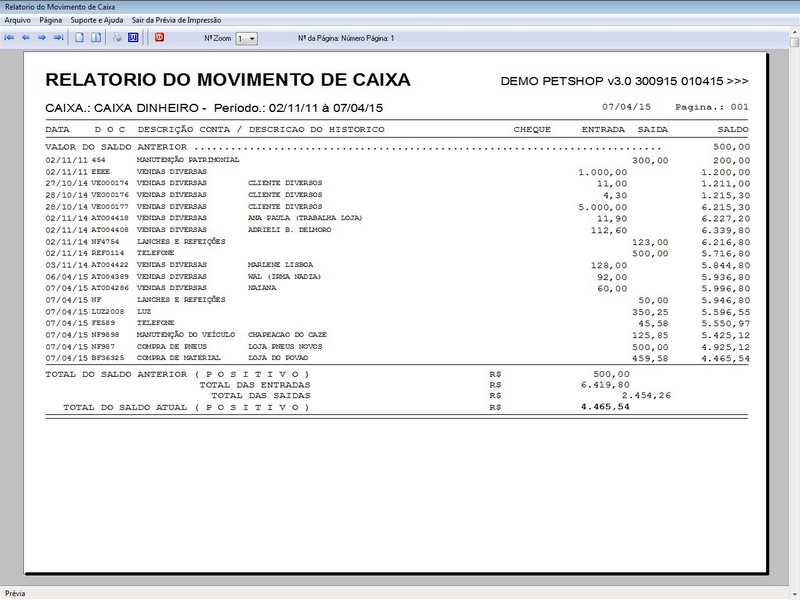The image size is (800, 600).
Task: Click NAIANA entry
Action: coord(262,288)
